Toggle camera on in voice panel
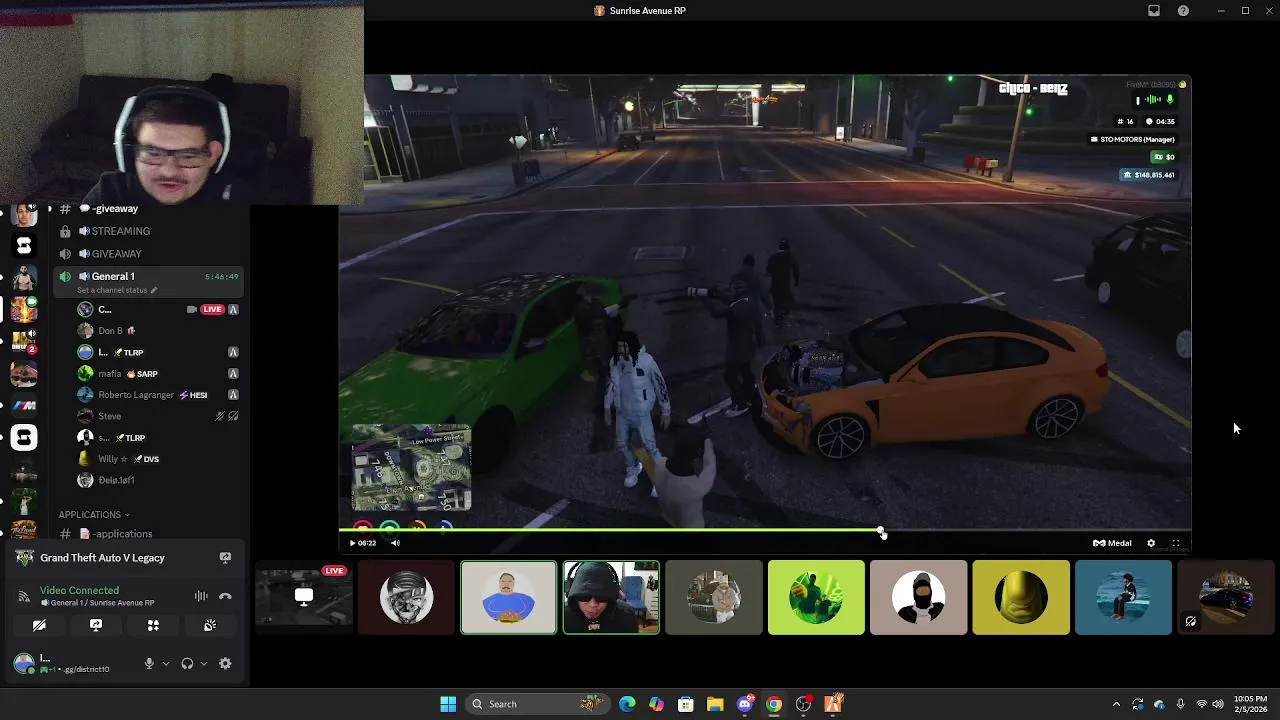Viewport: 1280px width, 720px height. pos(39,625)
